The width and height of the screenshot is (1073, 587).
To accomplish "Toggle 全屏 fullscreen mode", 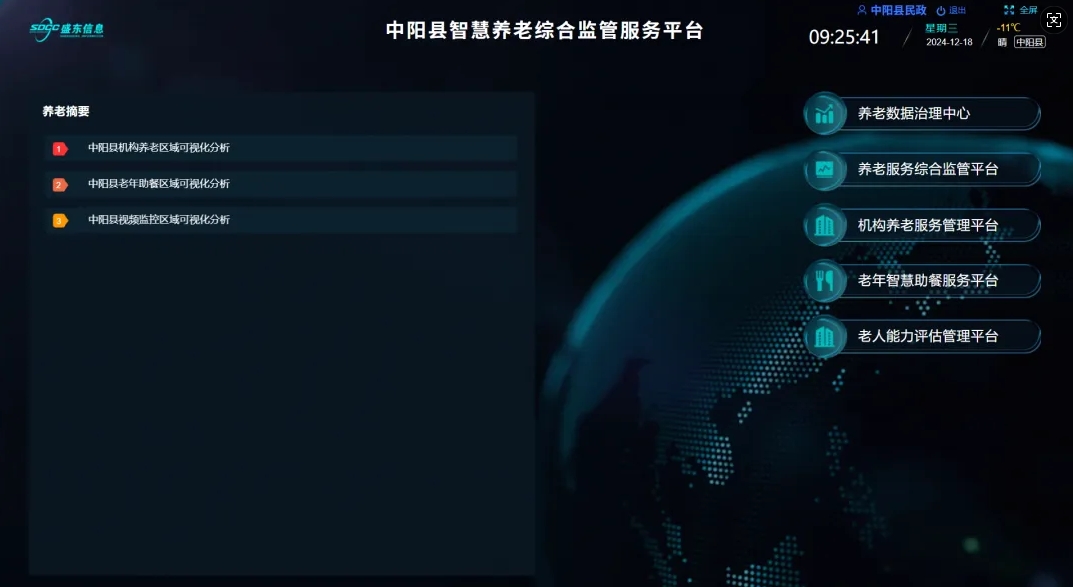I will click(1029, 10).
